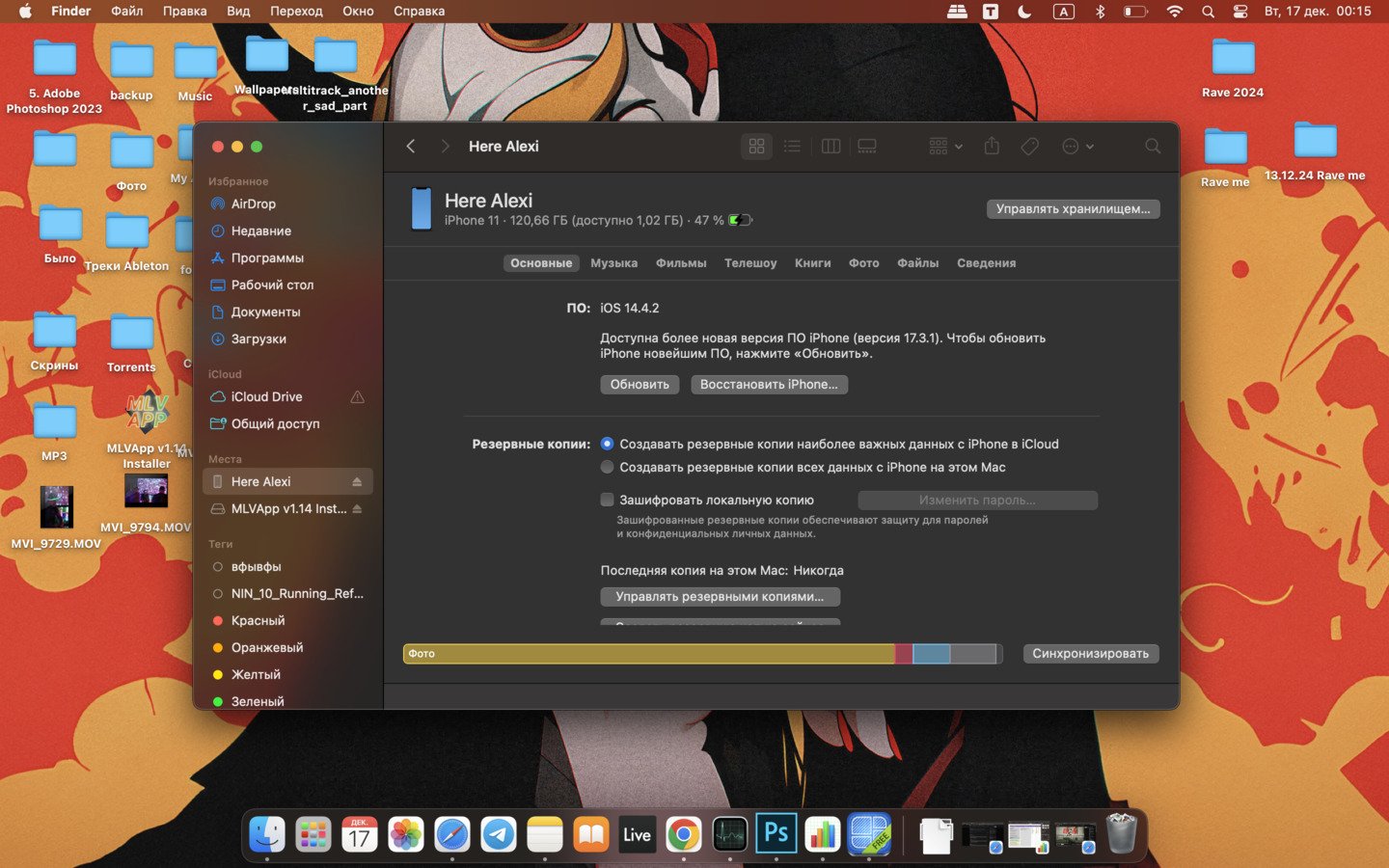Click the Do Not Disturb moon icon
The width and height of the screenshot is (1389, 868).
pyautogui.click(x=1024, y=12)
